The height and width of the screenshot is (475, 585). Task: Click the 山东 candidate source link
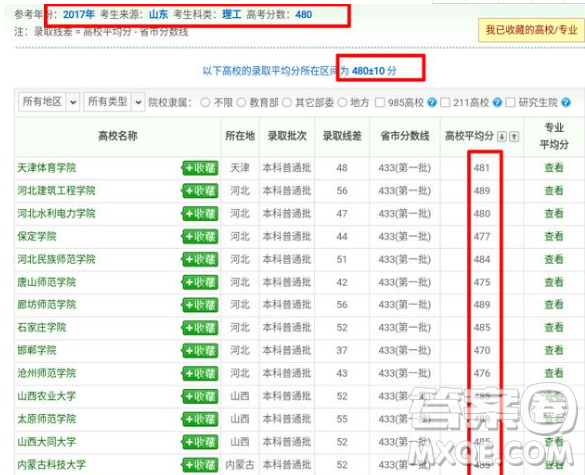tap(159, 15)
